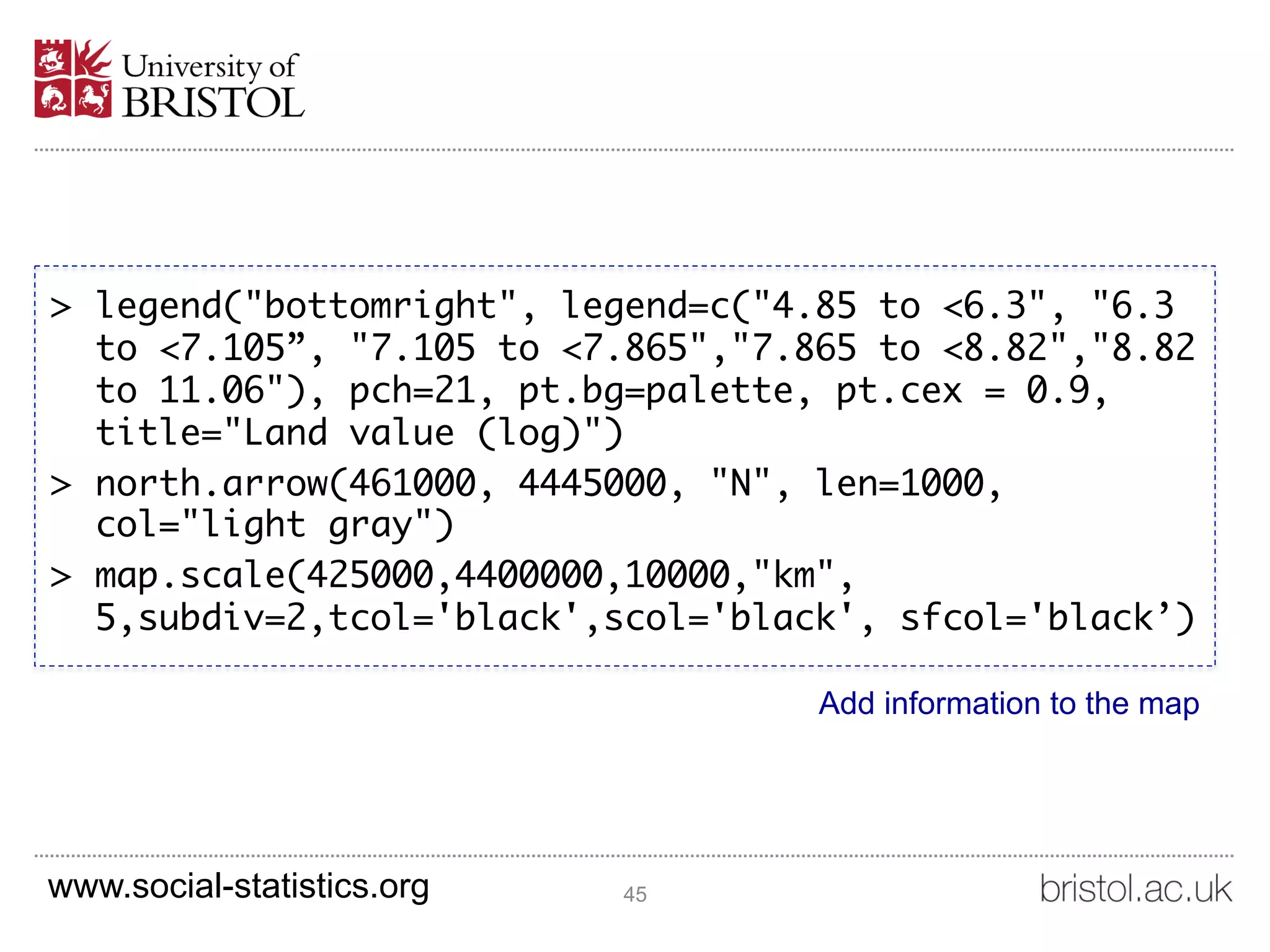Open the www.social-statistics.org link
This screenshot has width=1270, height=952.
coord(239,886)
